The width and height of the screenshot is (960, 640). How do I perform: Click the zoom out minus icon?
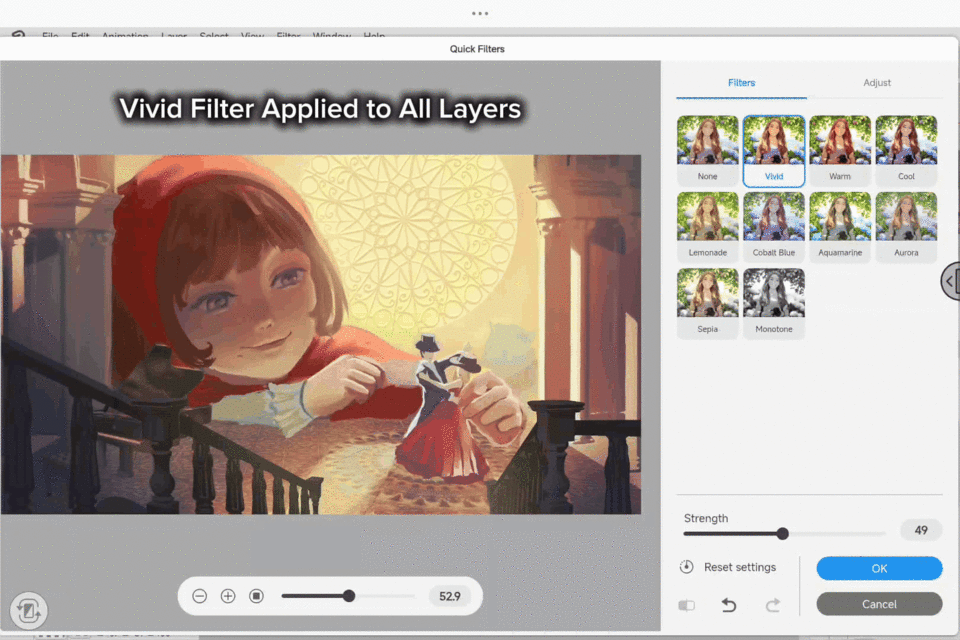[200, 596]
